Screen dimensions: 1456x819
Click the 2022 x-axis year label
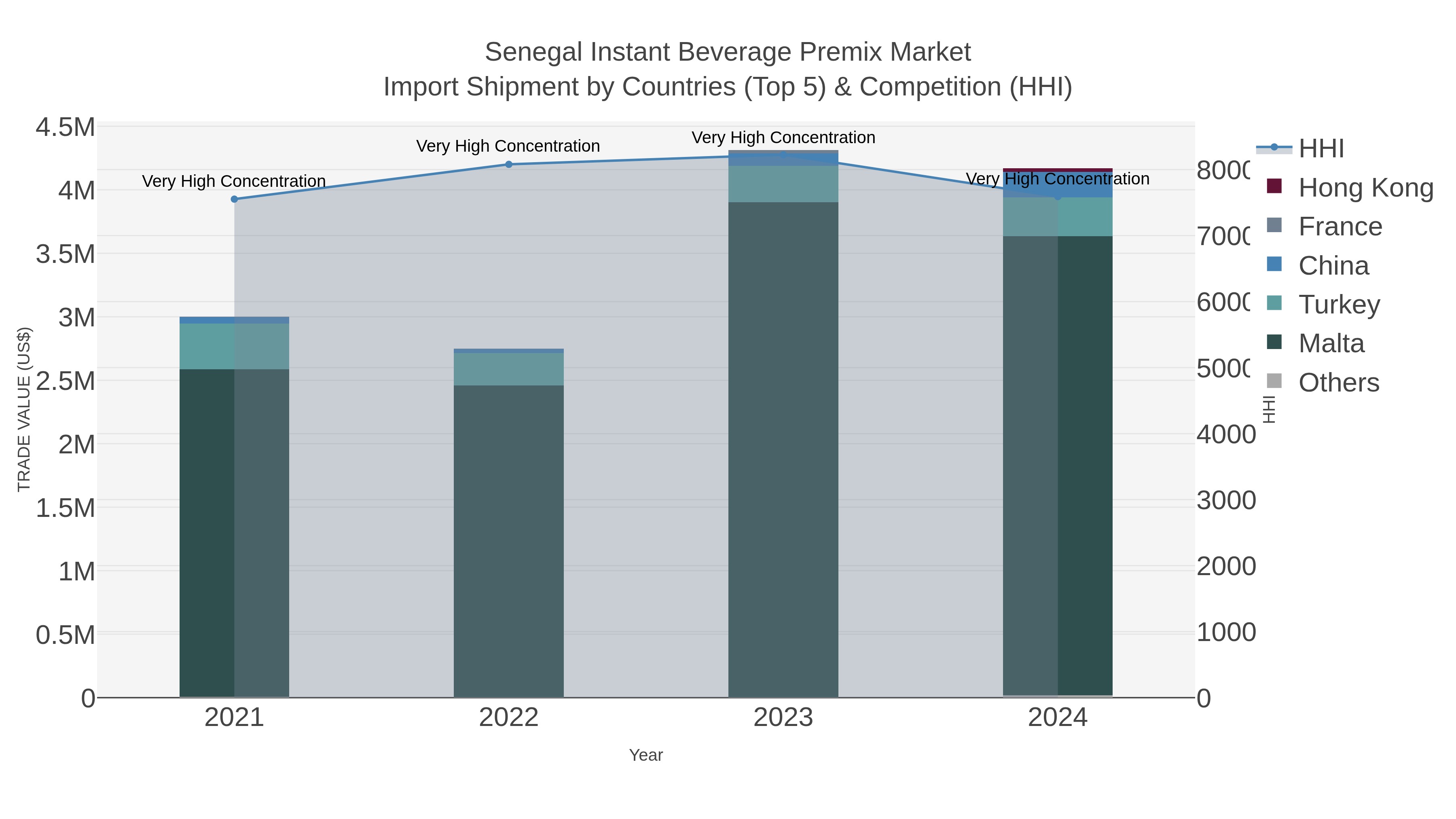(x=509, y=718)
